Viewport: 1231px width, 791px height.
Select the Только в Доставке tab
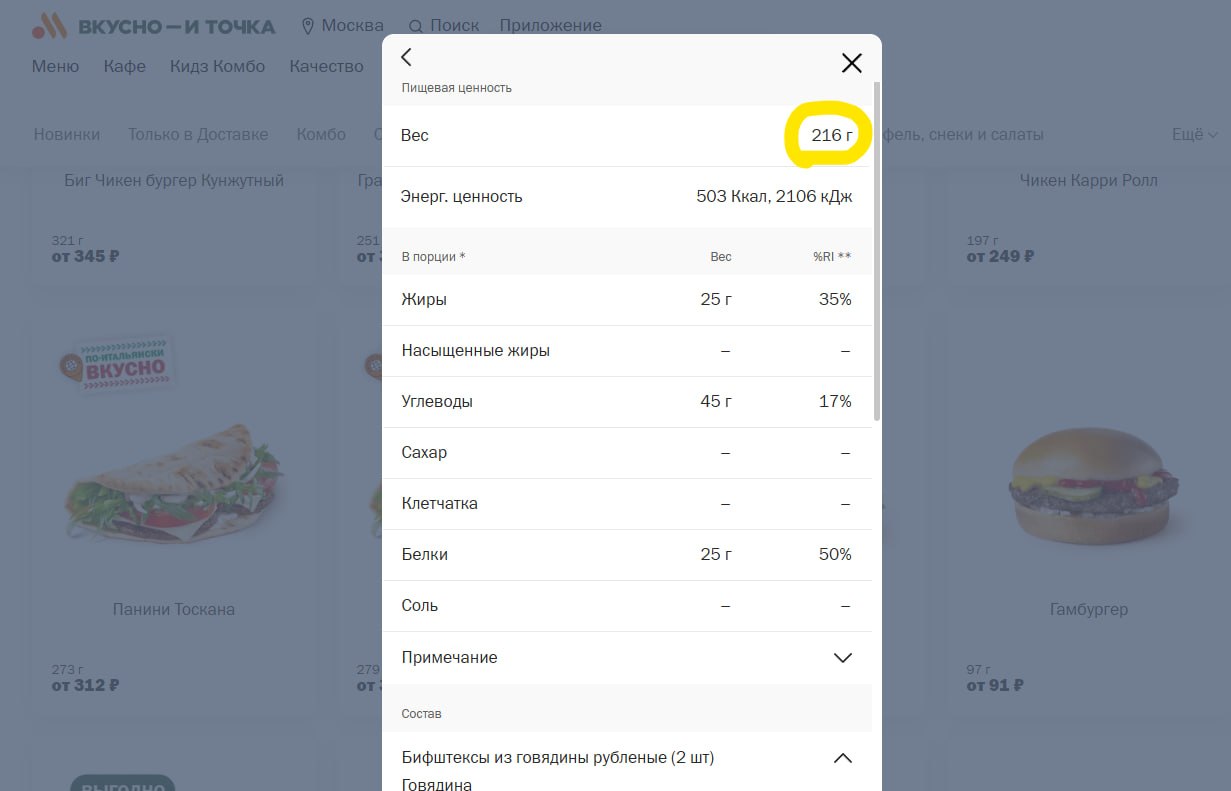[x=198, y=134]
